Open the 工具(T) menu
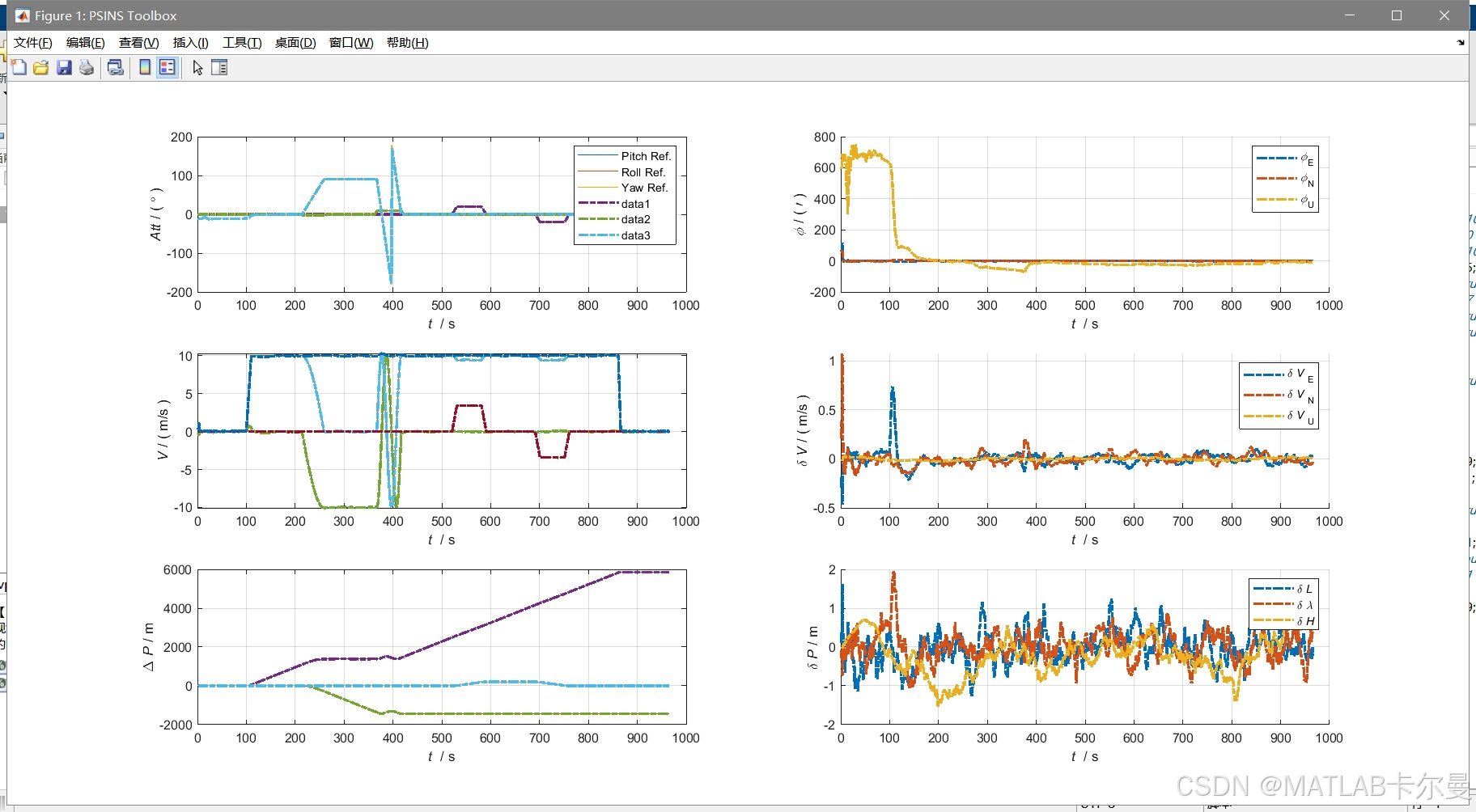 (x=242, y=43)
